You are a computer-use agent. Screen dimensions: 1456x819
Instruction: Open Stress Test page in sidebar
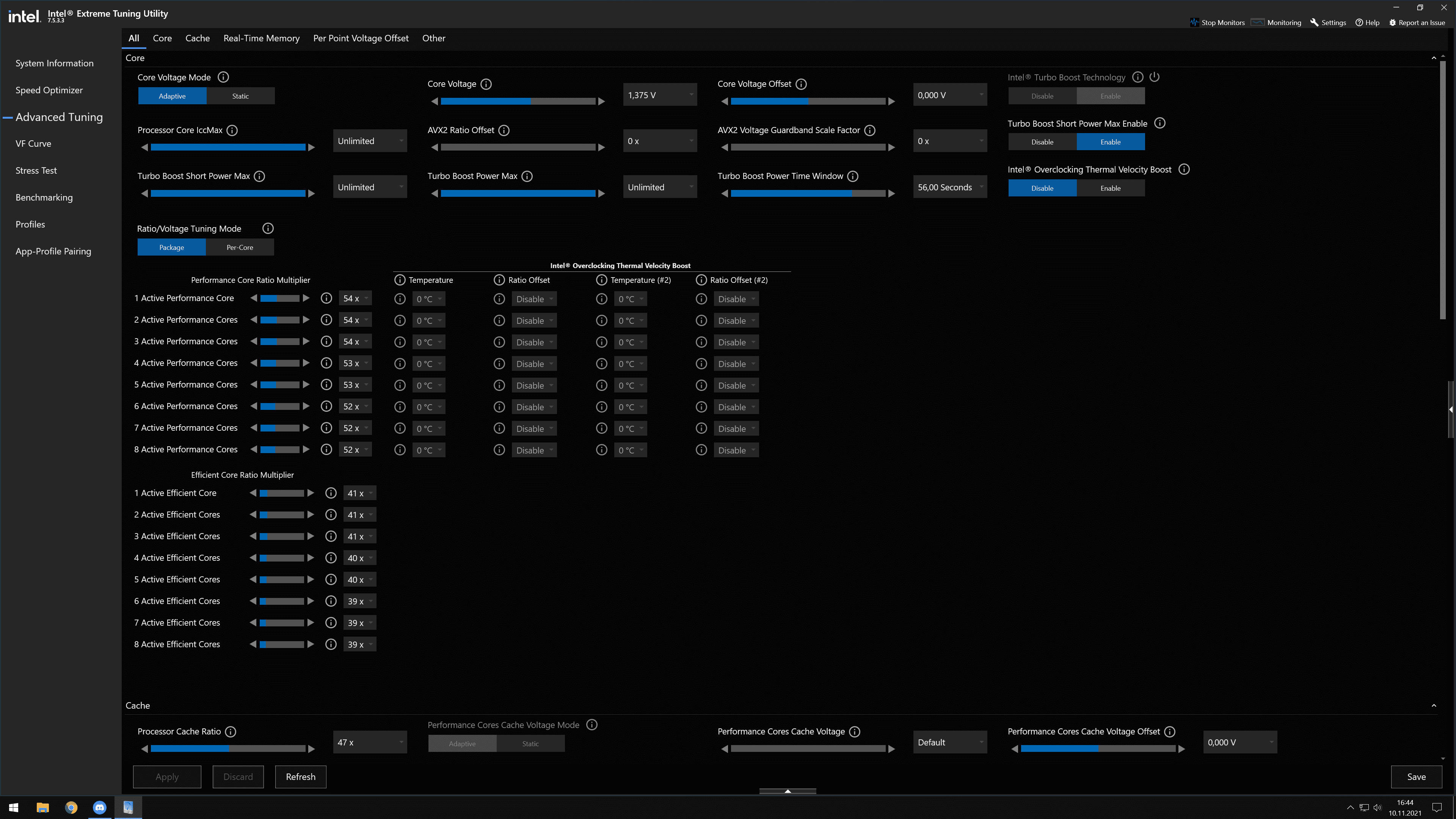click(36, 171)
